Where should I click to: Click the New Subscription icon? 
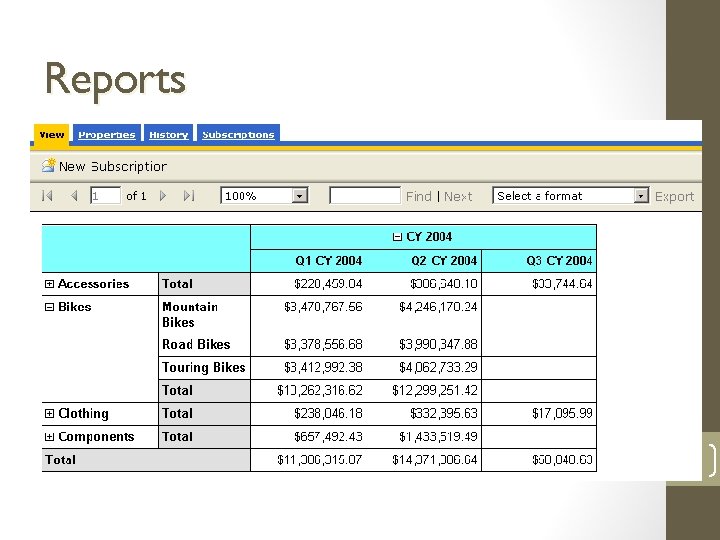[x=49, y=165]
